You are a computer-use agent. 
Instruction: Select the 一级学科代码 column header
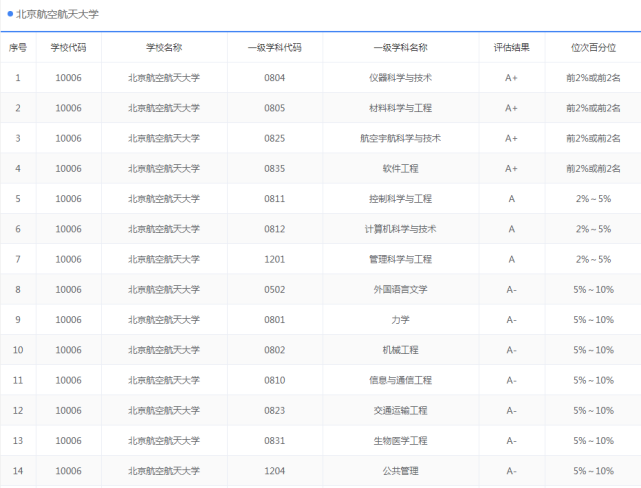coord(275,47)
